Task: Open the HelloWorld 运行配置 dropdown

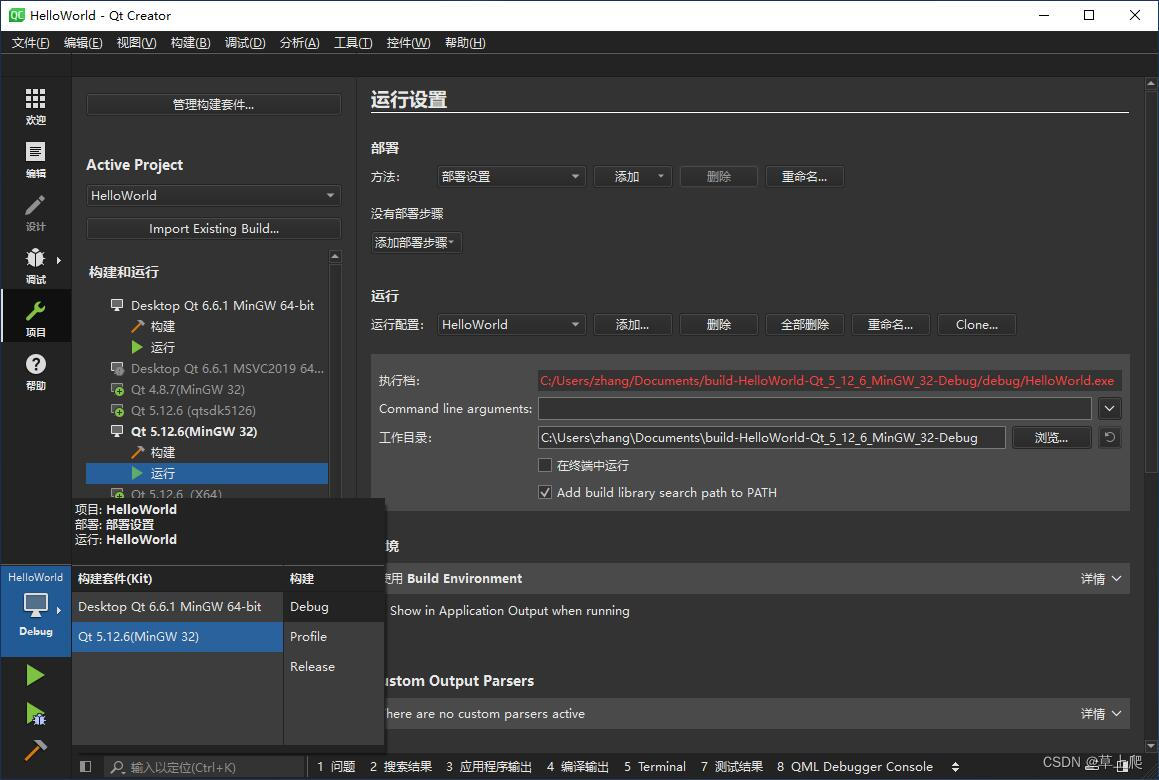Action: coord(510,324)
